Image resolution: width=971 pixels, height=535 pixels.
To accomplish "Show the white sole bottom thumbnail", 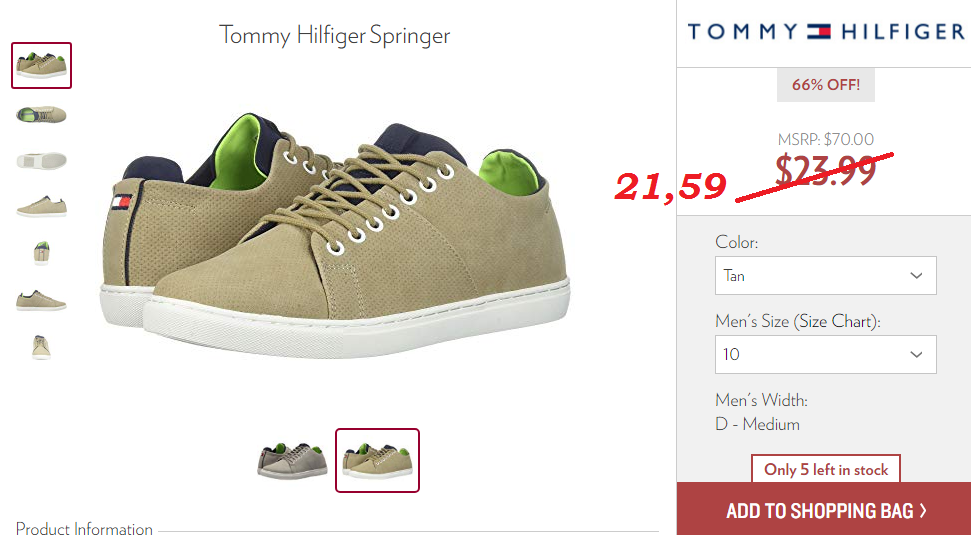I will point(41,161).
